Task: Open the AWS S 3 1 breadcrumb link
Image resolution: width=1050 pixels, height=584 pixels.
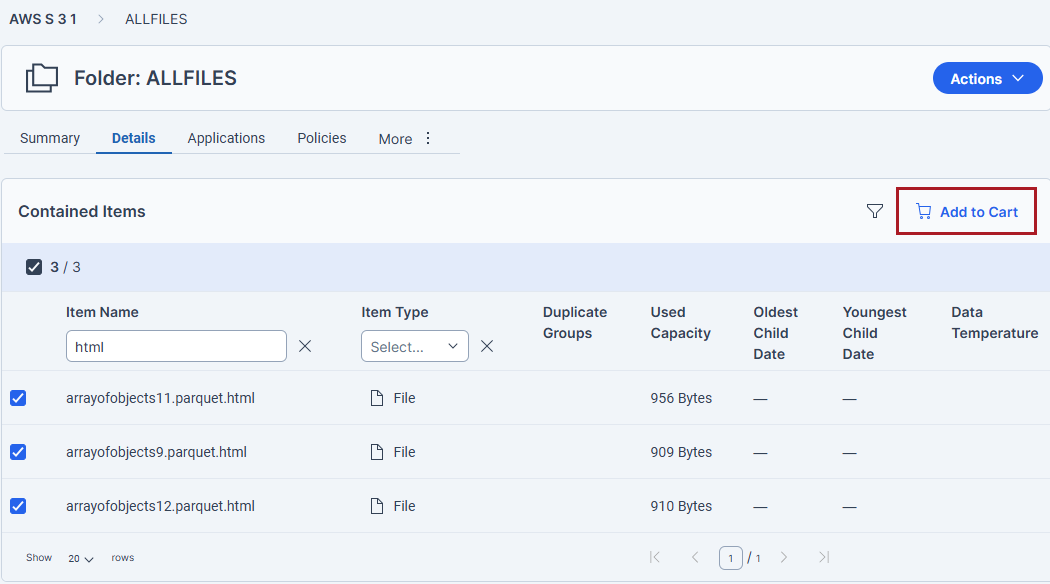Action: click(x=43, y=19)
